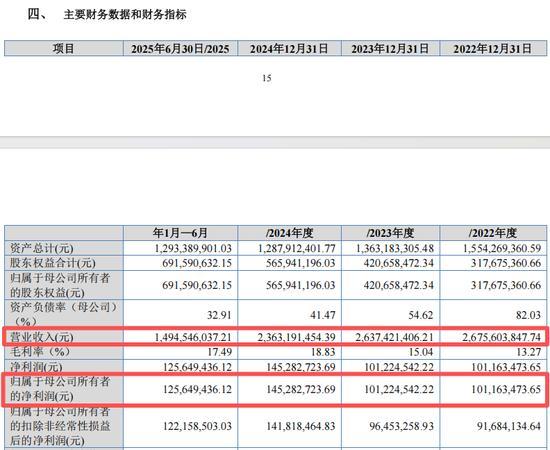Click the gross margin value 17.49
This screenshot has width=550, height=450.
pos(219,352)
